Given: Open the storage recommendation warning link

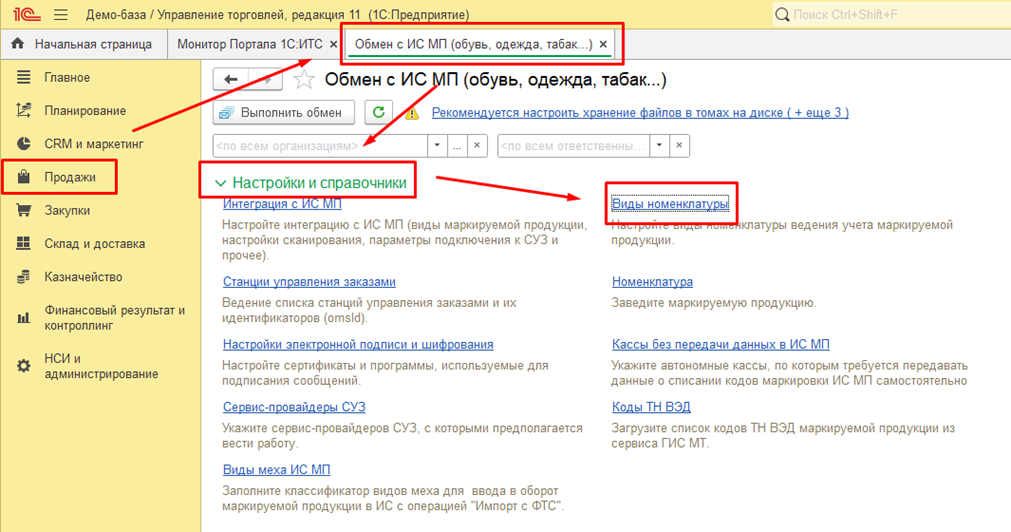Looking at the screenshot, I should [x=640, y=112].
